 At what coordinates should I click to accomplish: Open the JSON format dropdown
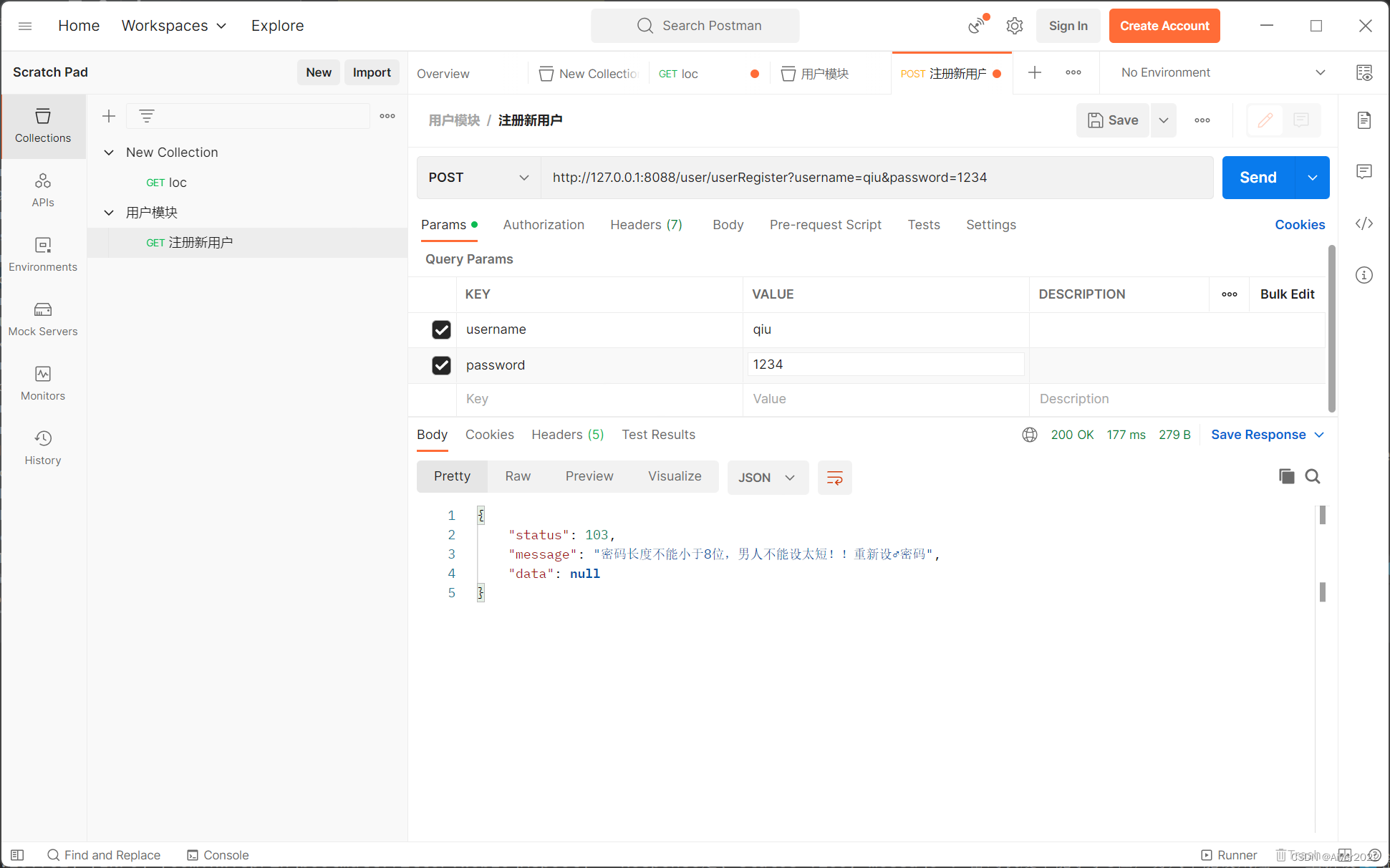coord(767,478)
